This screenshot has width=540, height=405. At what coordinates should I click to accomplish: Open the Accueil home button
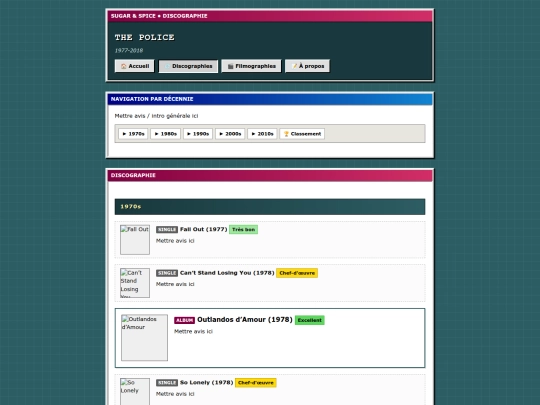tap(135, 66)
